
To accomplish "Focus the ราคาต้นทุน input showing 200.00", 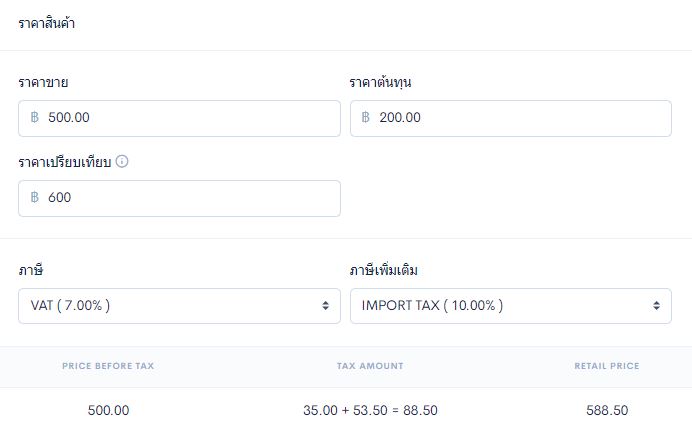I will point(511,118).
